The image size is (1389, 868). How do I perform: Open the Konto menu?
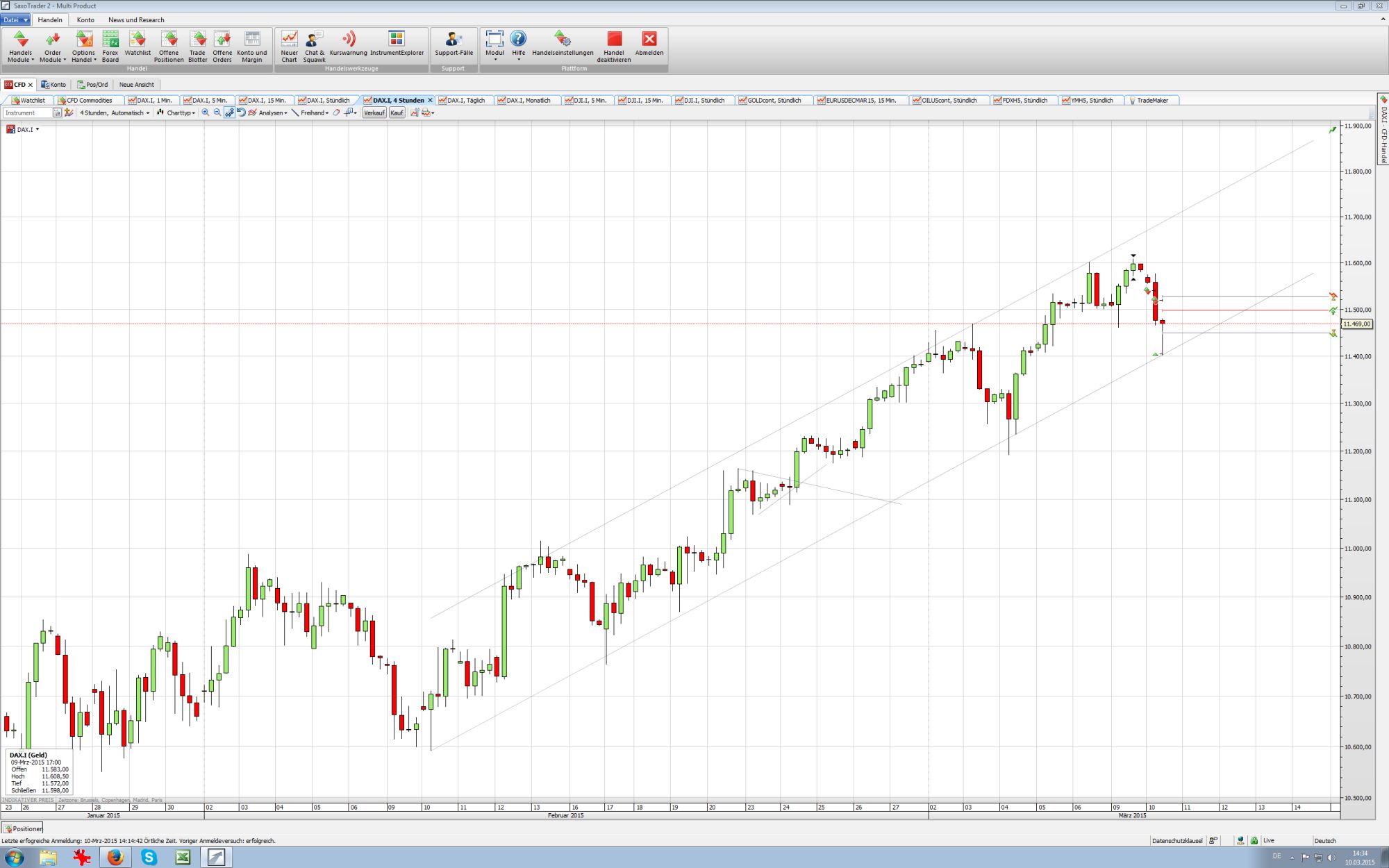coord(85,19)
